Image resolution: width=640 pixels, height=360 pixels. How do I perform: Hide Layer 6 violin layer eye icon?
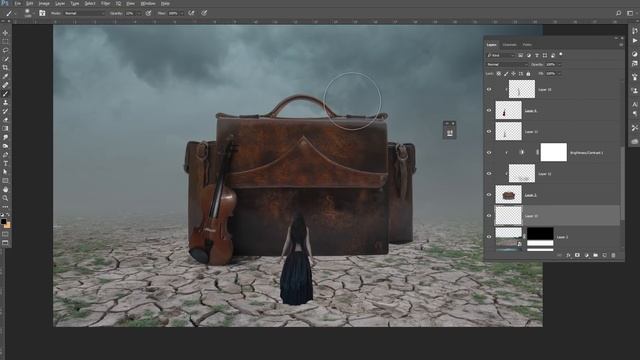coord(489,111)
